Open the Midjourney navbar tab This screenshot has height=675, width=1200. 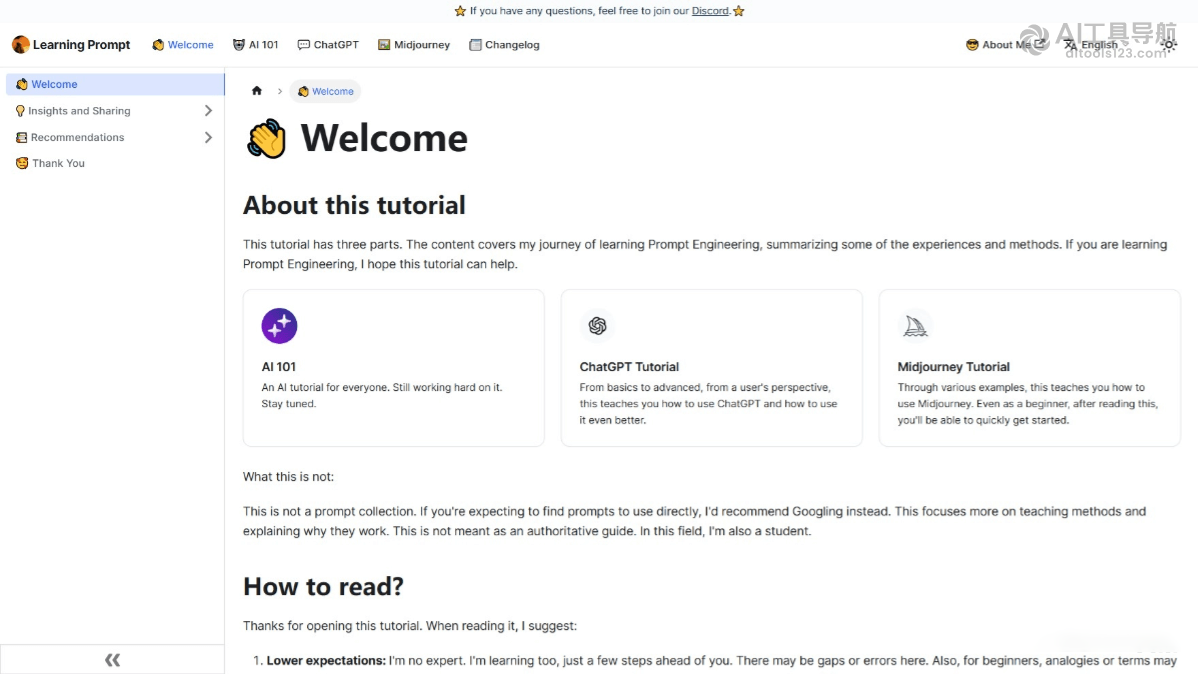[414, 45]
